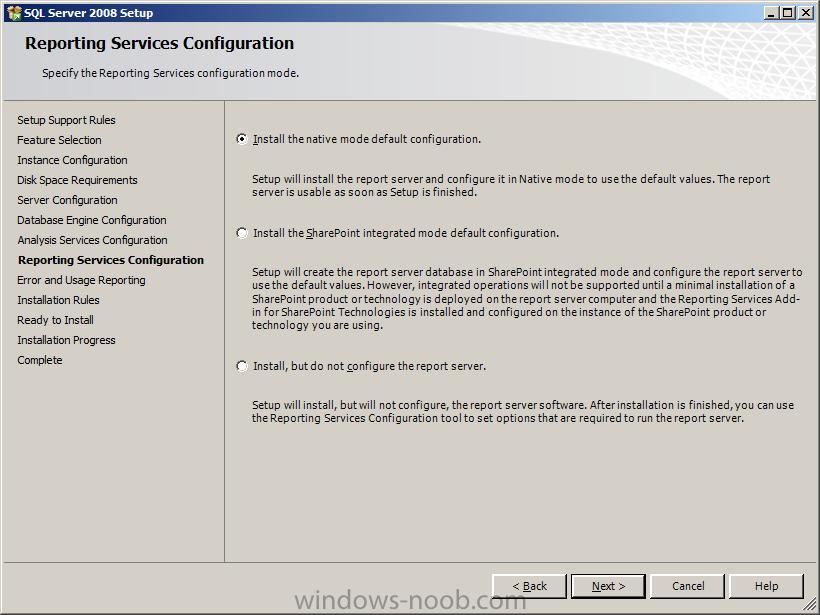The width and height of the screenshot is (820, 615).
Task: Select native mode default configuration option
Action: pos(242,139)
